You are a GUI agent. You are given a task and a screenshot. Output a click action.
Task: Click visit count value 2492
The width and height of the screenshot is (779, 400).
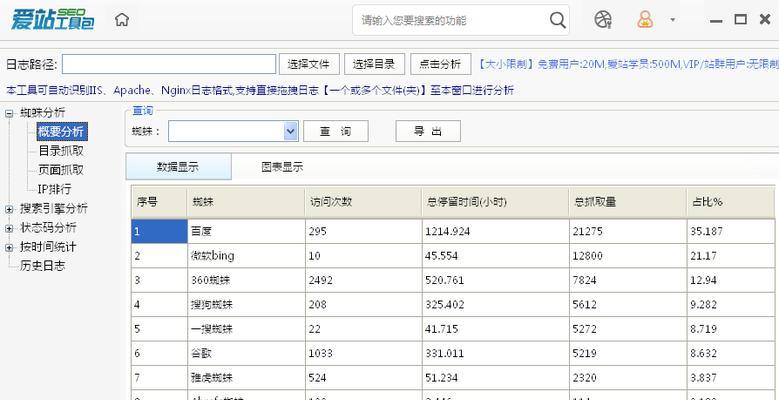364,280
